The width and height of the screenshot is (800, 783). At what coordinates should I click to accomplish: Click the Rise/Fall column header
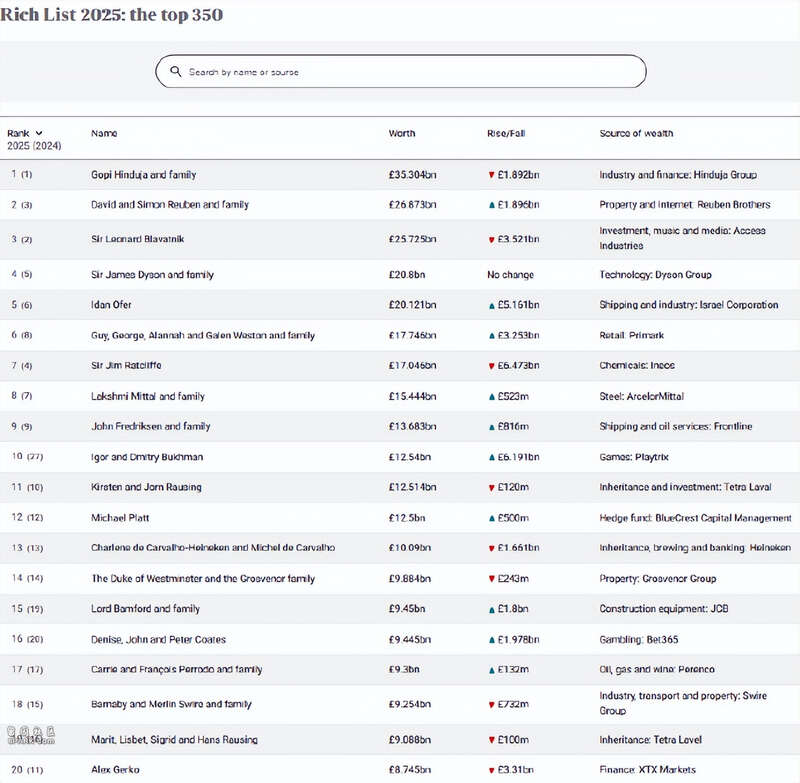click(506, 133)
